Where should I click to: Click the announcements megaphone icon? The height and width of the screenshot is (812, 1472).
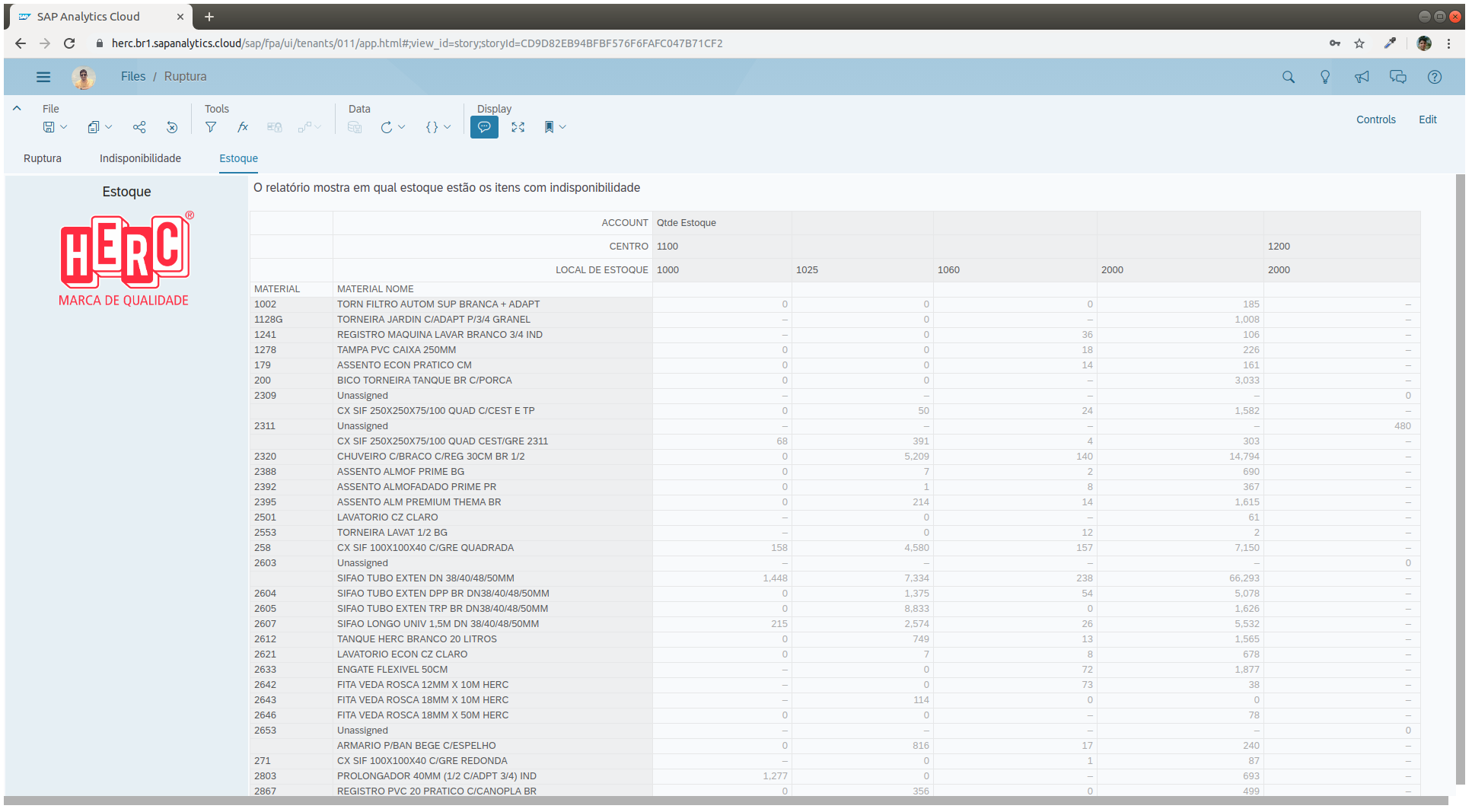1362,77
